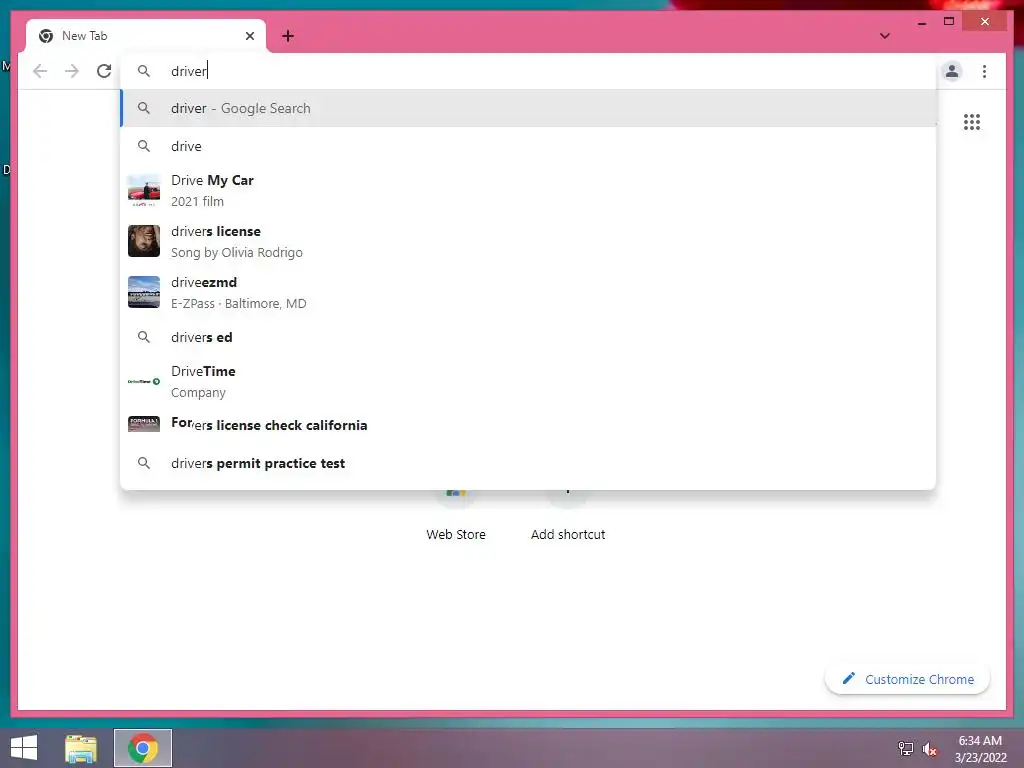The image size is (1024, 768).
Task: Click the muted volume tray icon
Action: point(929,749)
